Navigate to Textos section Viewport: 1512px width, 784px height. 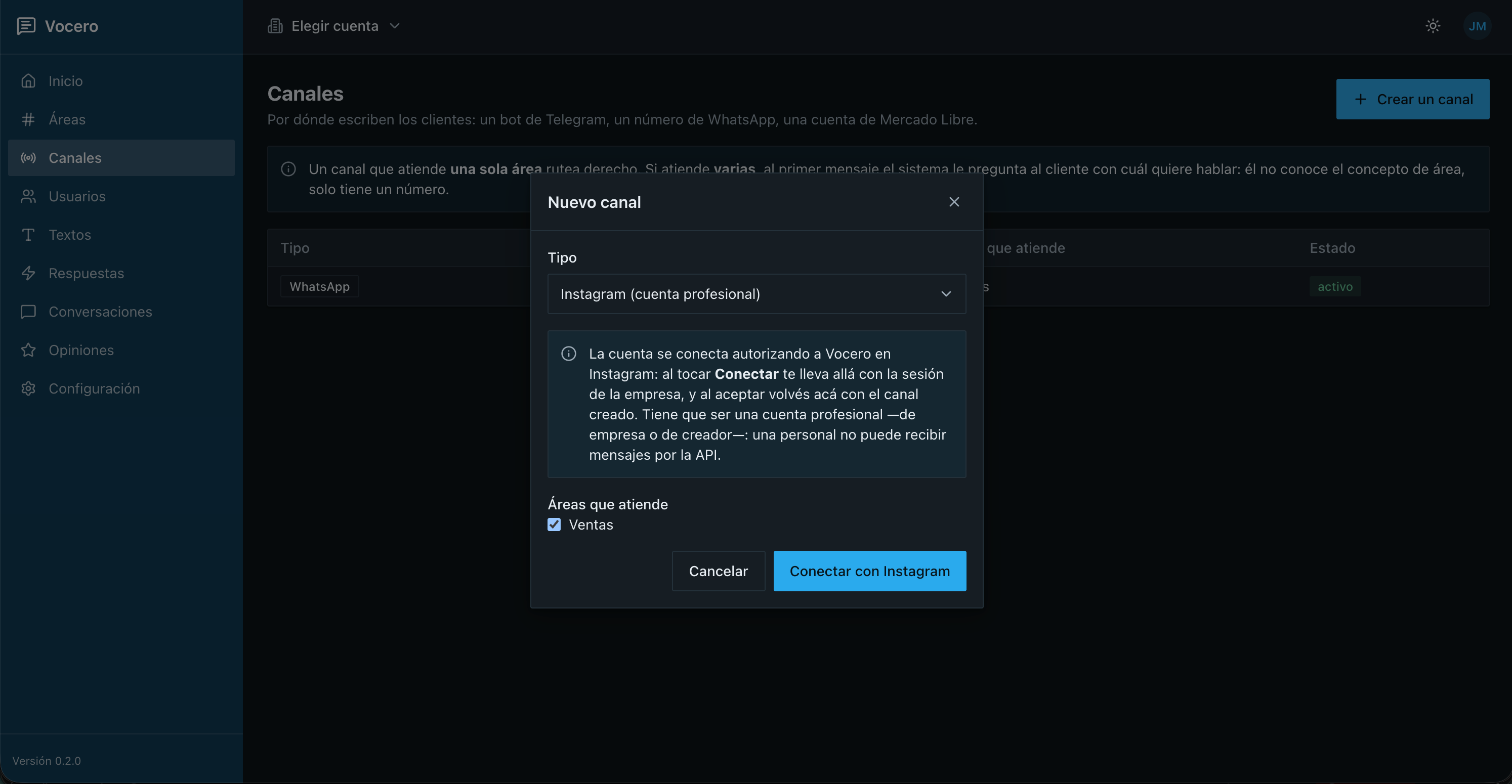click(121, 235)
